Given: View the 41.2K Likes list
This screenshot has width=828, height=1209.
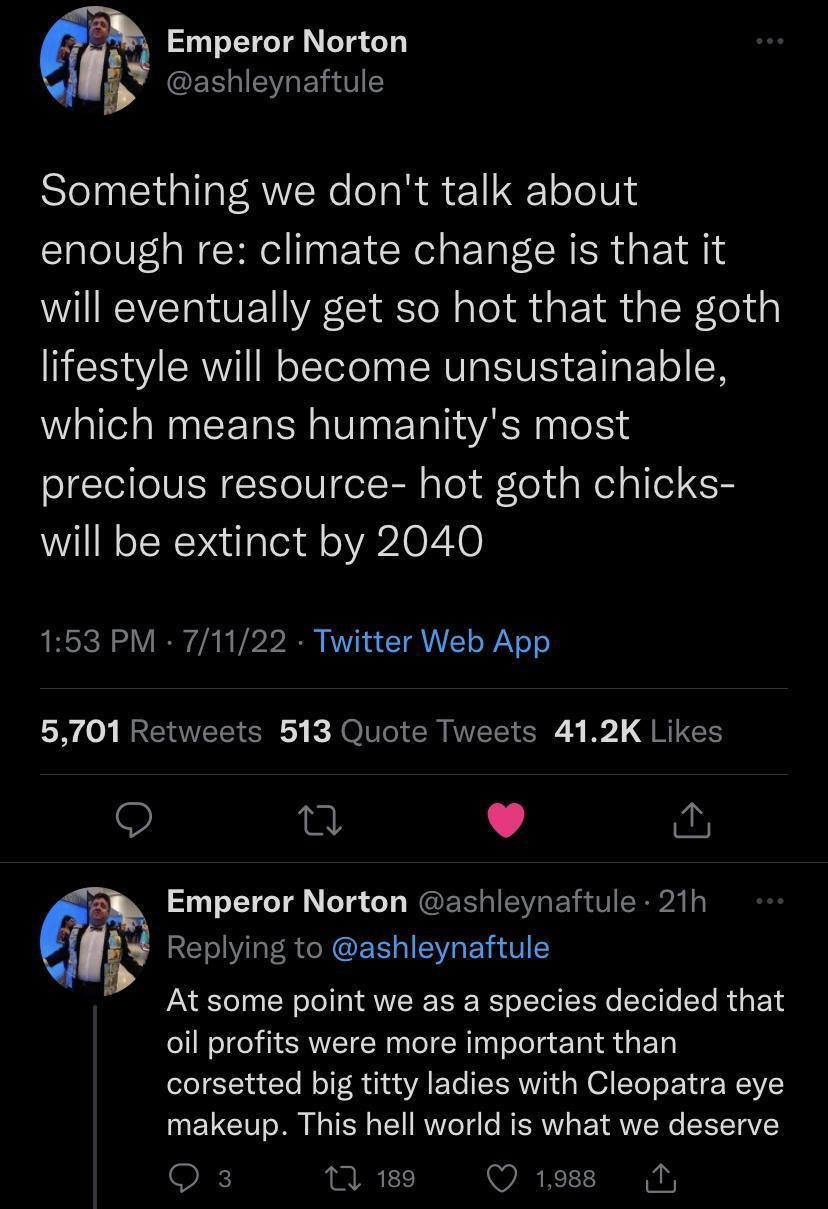Looking at the screenshot, I should click(637, 731).
